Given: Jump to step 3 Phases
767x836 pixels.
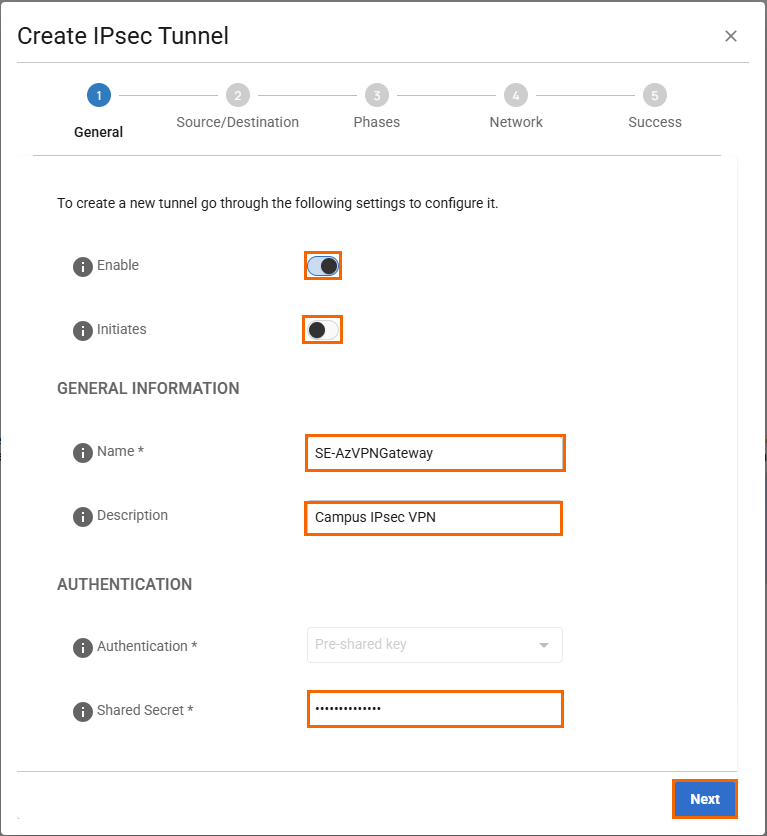Looking at the screenshot, I should 376,96.
